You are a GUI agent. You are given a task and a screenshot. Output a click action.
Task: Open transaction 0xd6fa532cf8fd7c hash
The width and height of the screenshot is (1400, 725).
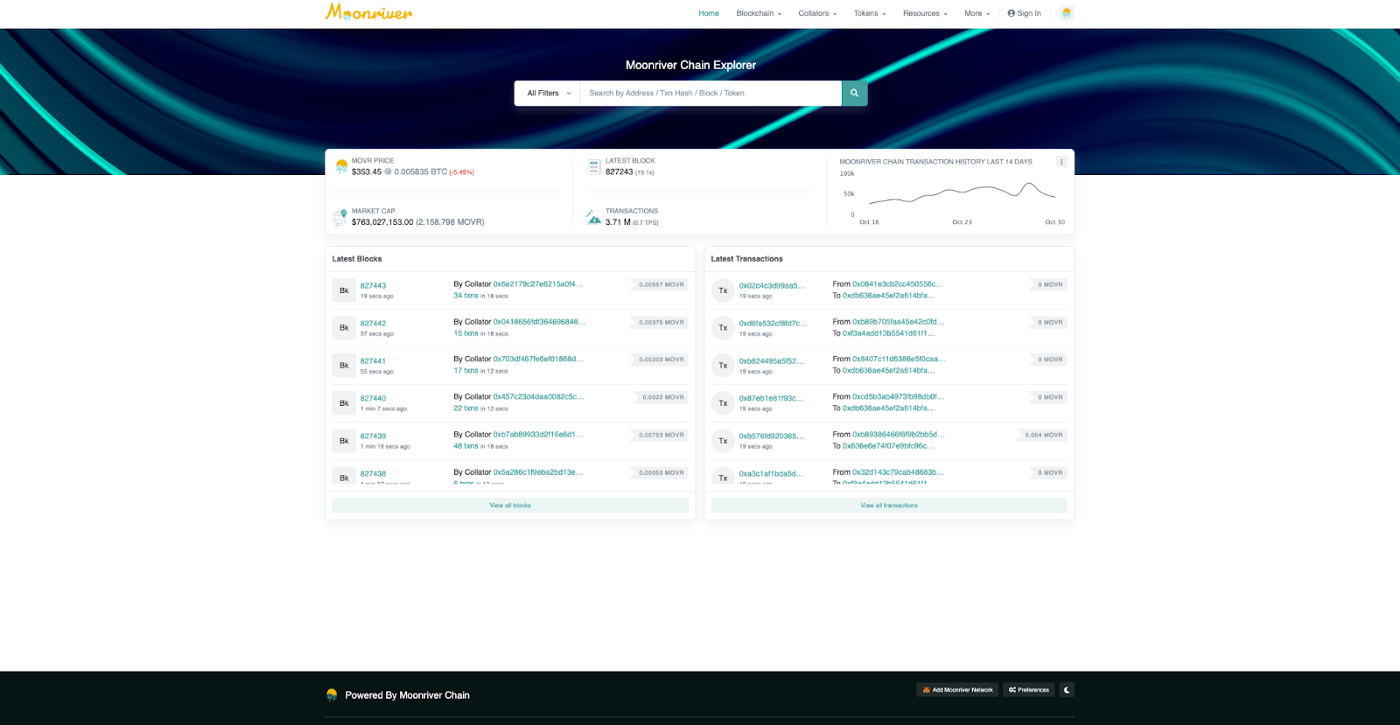(773, 323)
